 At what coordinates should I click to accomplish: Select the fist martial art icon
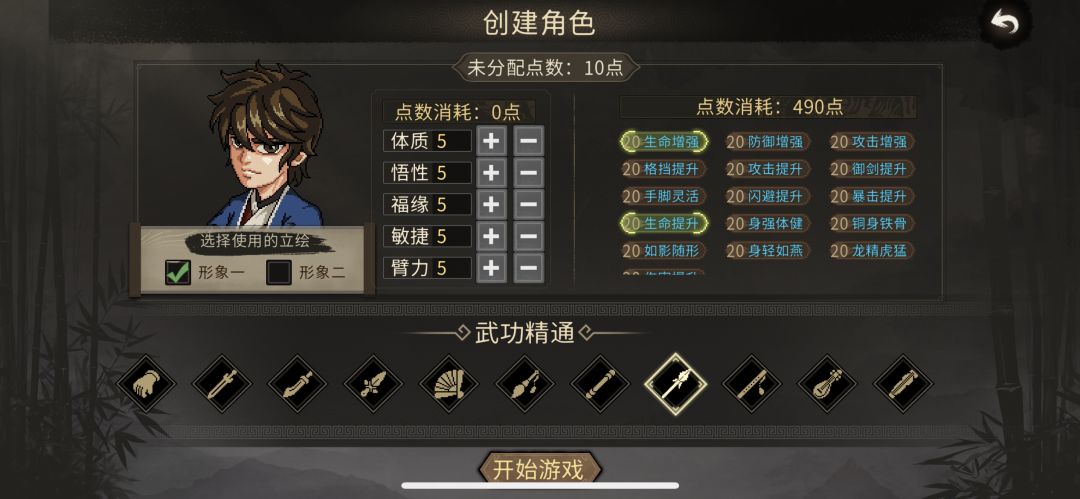[x=146, y=385]
